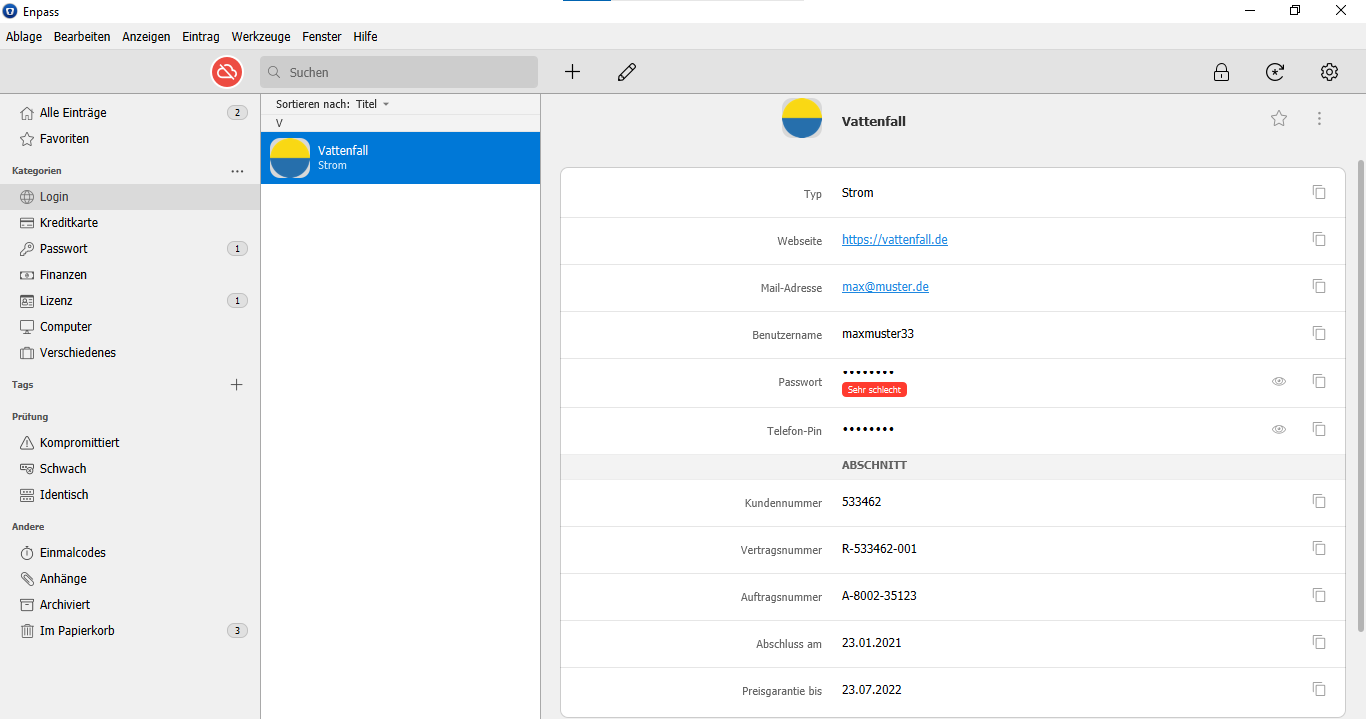Open the https://vattenfall.de link
Viewport: 1366px width, 719px height.
pos(895,240)
